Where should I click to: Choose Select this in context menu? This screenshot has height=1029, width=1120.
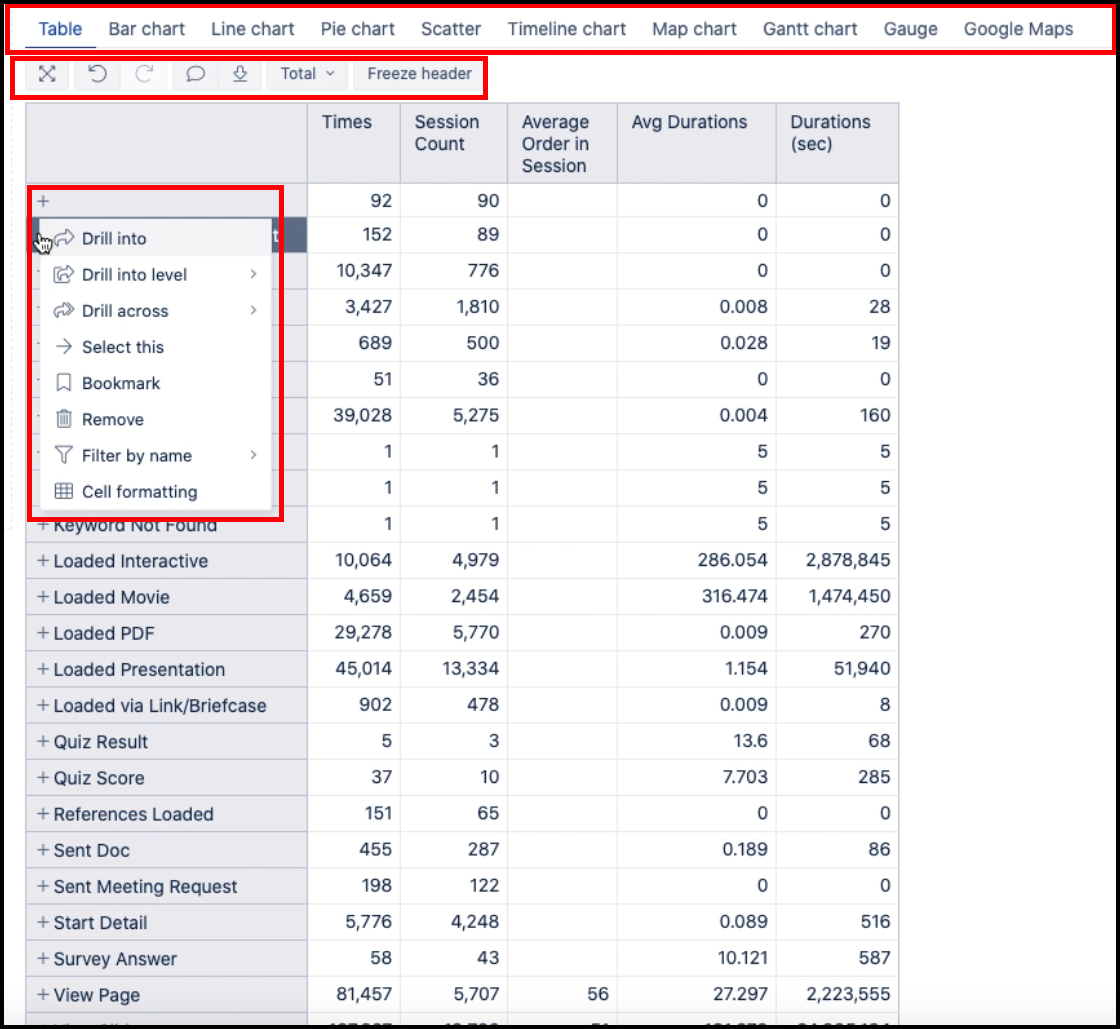[122, 347]
